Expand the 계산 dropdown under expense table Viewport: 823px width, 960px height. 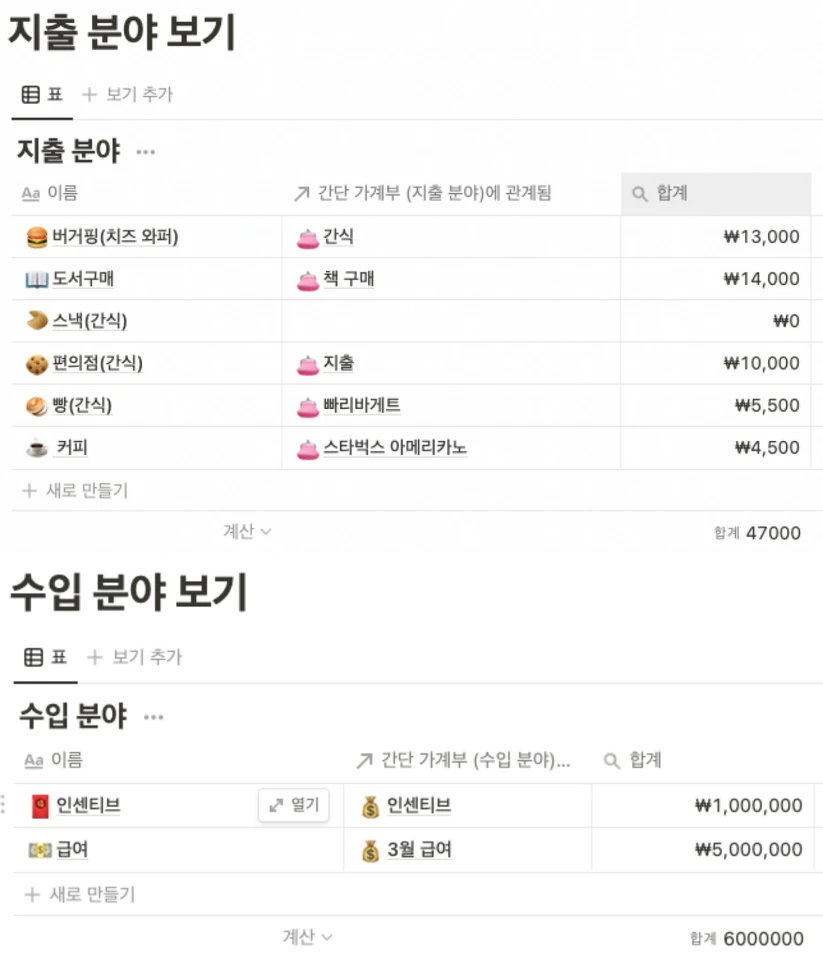tap(247, 531)
